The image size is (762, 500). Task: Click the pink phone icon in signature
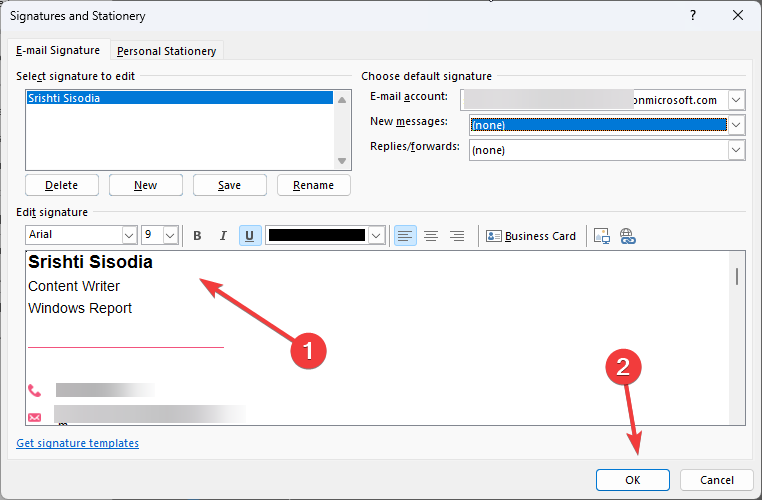[35, 390]
